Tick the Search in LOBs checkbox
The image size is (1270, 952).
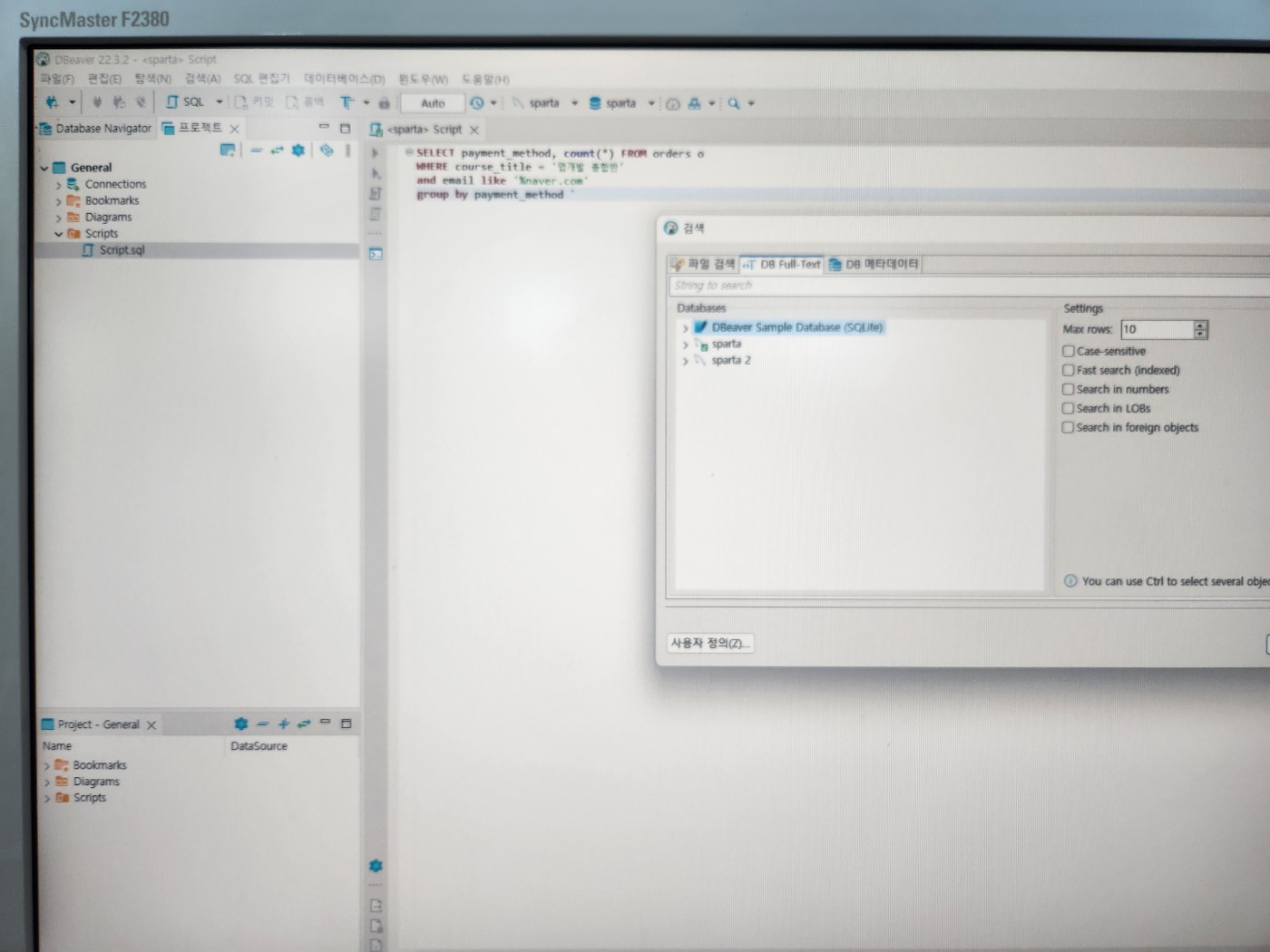(x=1069, y=408)
